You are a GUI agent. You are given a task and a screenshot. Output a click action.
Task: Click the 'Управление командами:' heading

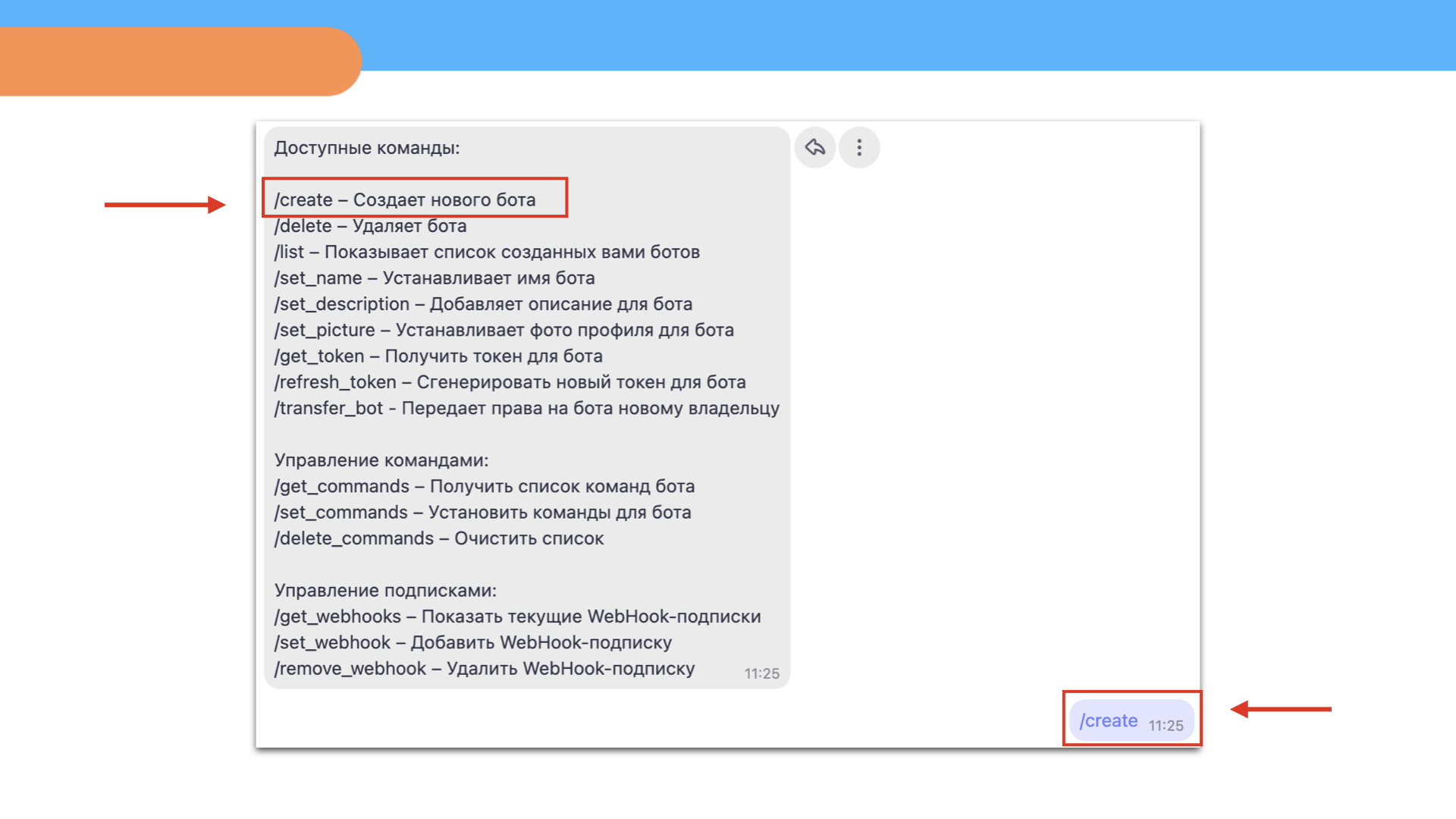381,460
